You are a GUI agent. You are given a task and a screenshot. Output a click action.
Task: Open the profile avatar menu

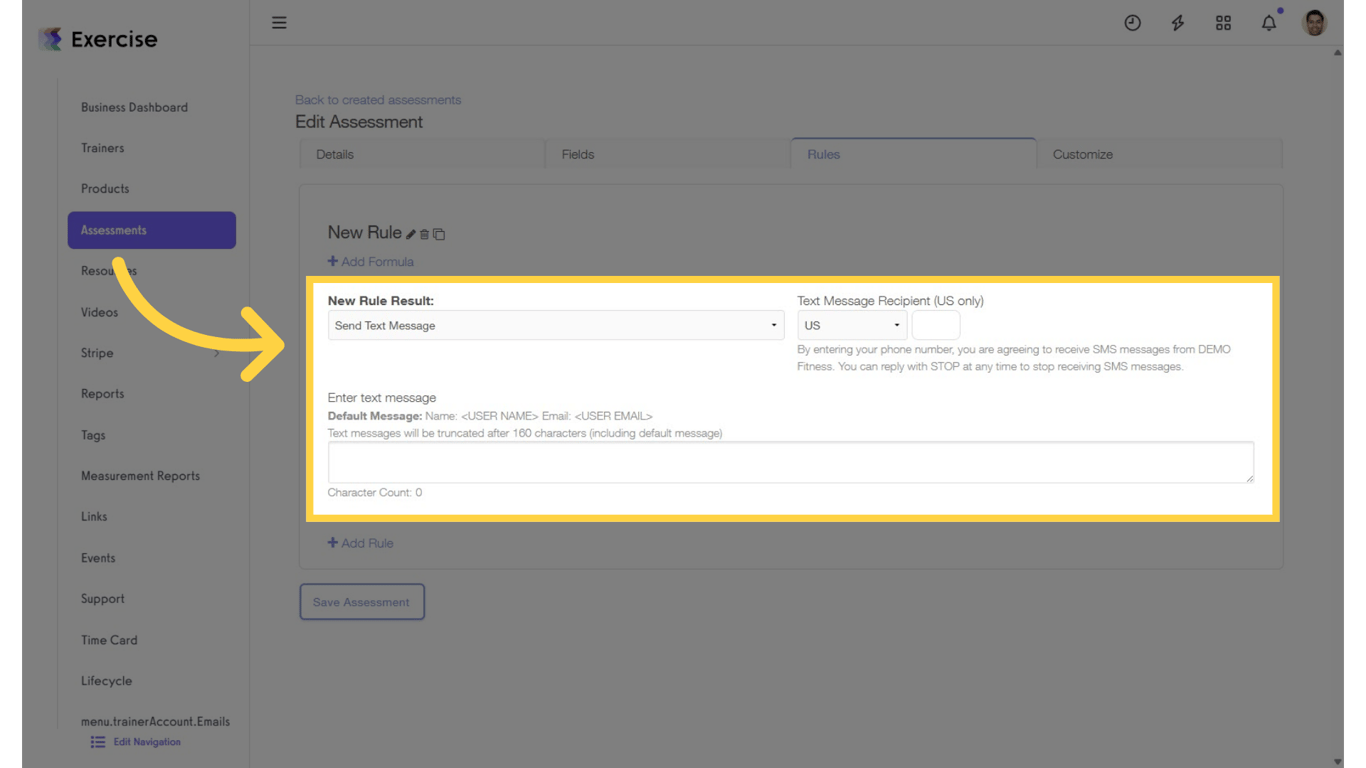pyautogui.click(x=1313, y=22)
